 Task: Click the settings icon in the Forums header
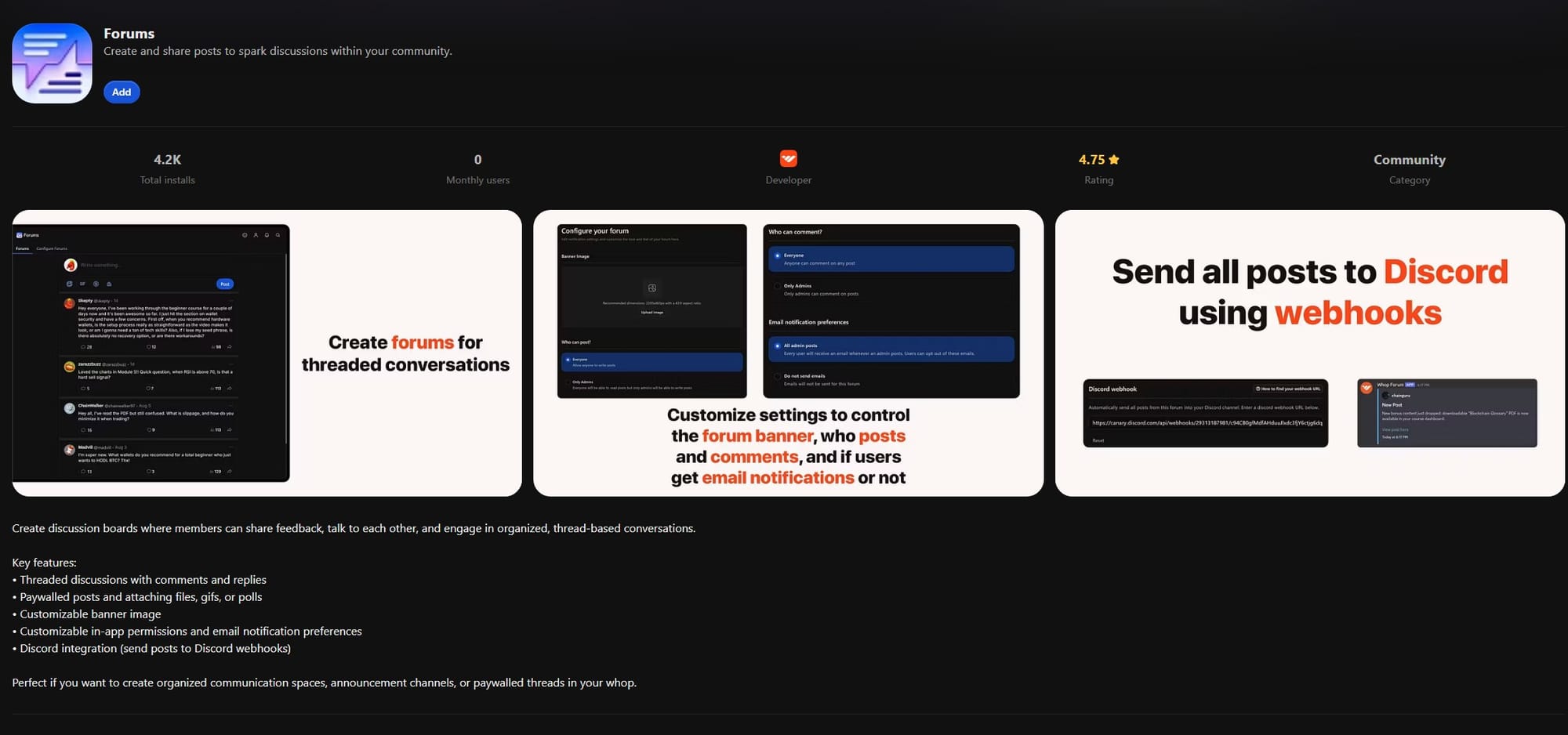click(244, 235)
